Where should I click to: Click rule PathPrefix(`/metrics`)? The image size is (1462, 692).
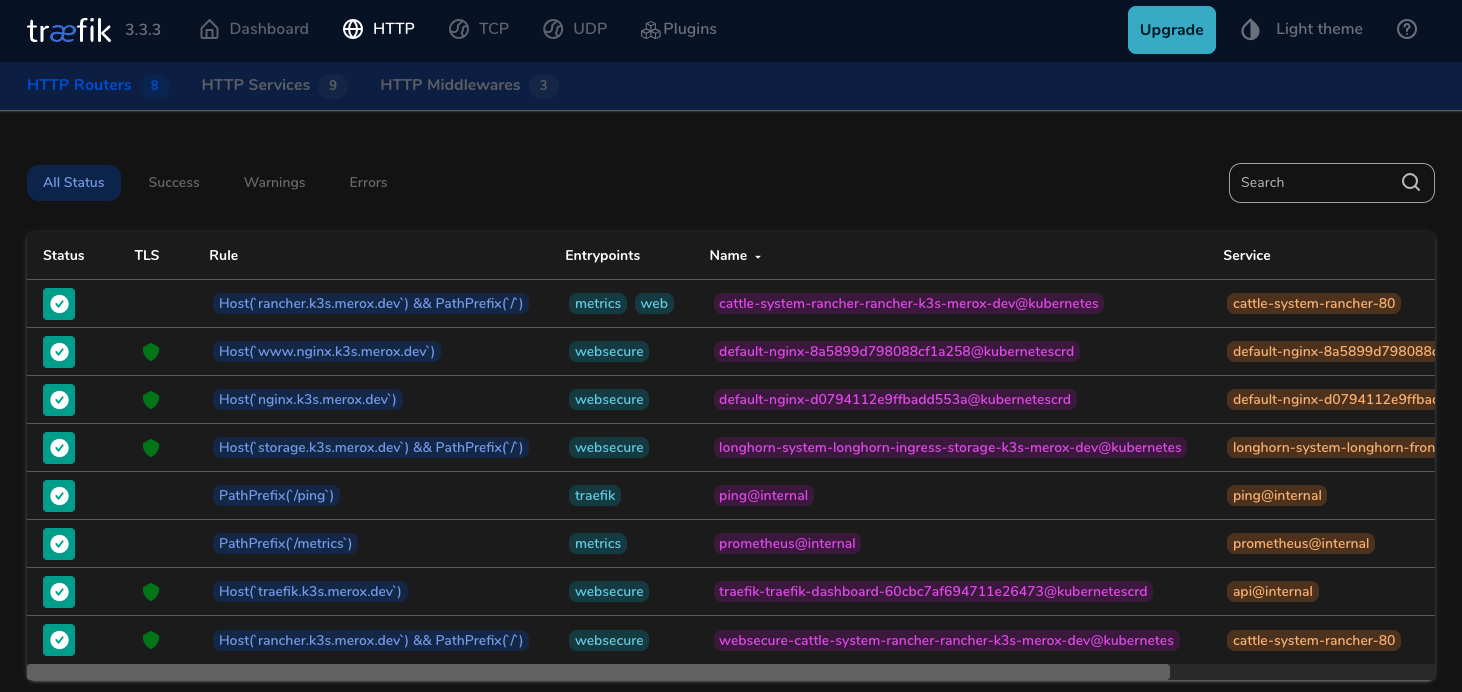(x=286, y=543)
